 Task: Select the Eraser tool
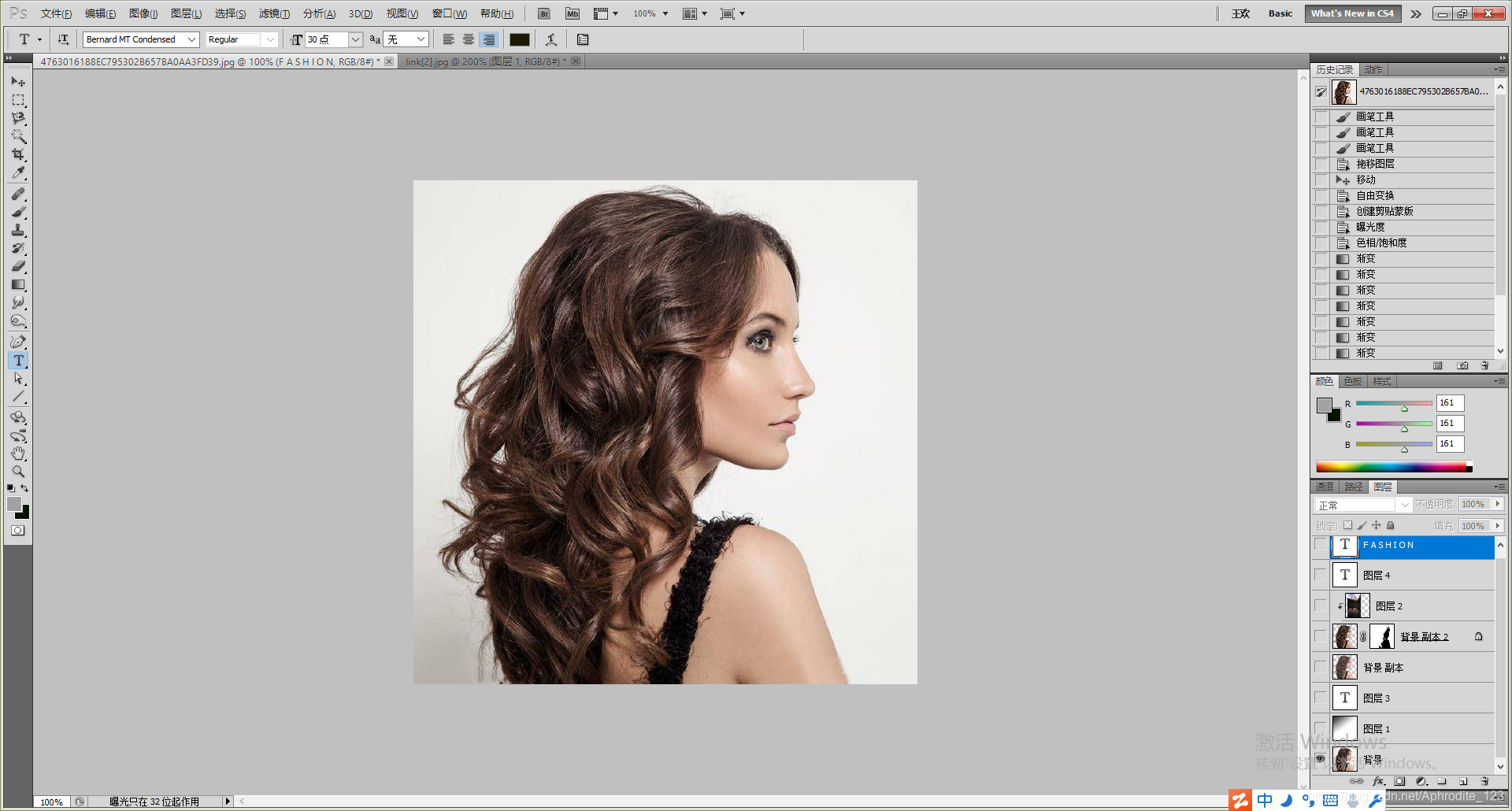(18, 266)
